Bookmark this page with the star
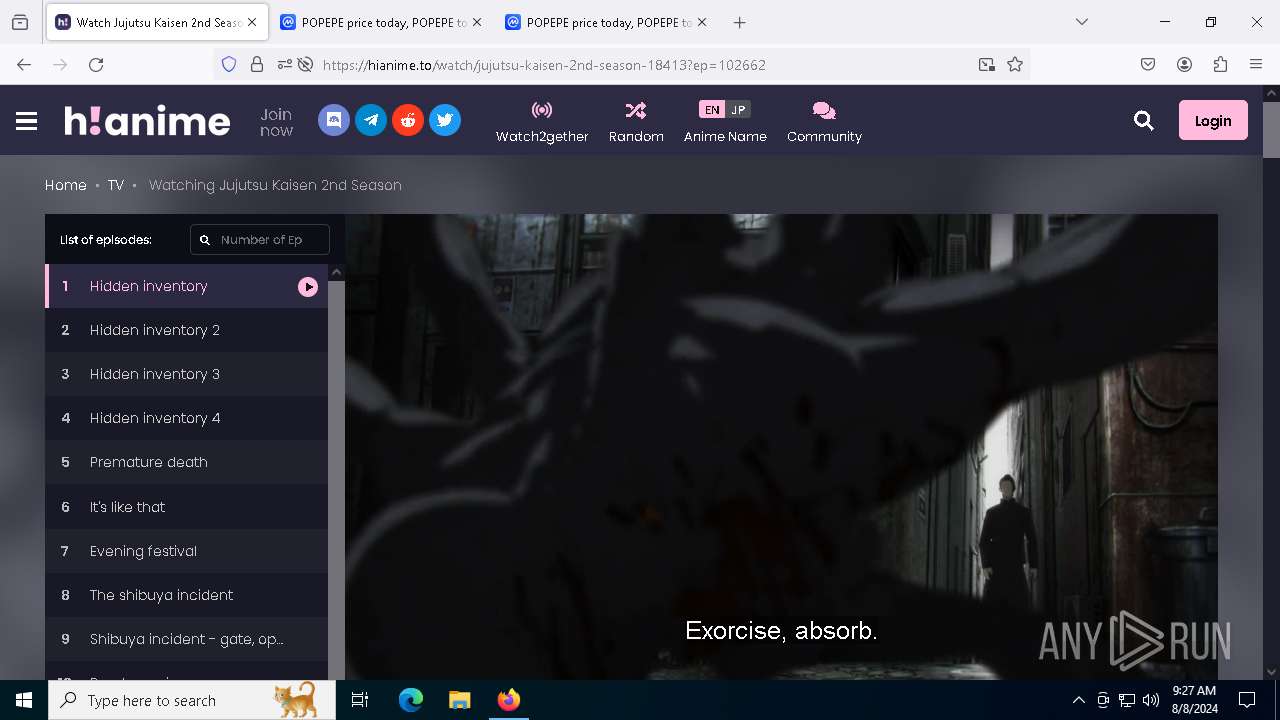The width and height of the screenshot is (1280, 720). [x=1015, y=64]
